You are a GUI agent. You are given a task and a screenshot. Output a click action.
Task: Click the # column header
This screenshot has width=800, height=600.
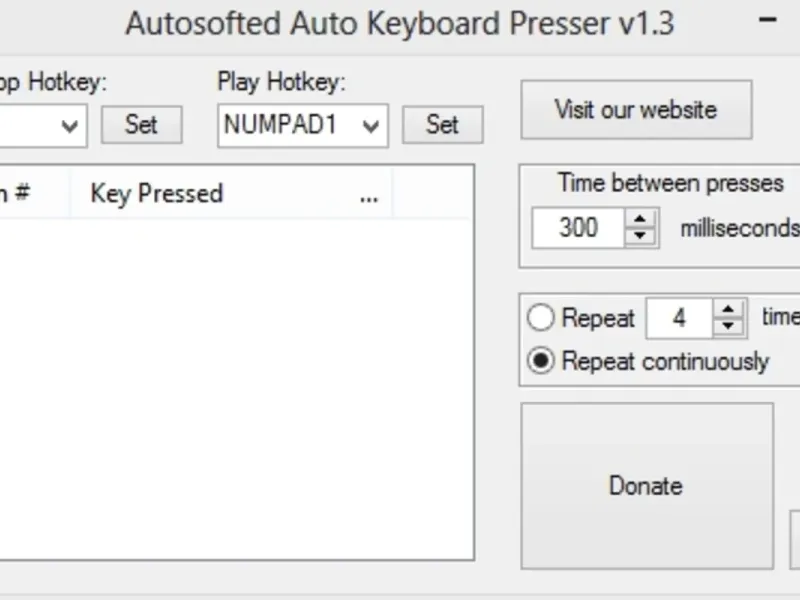(20, 193)
